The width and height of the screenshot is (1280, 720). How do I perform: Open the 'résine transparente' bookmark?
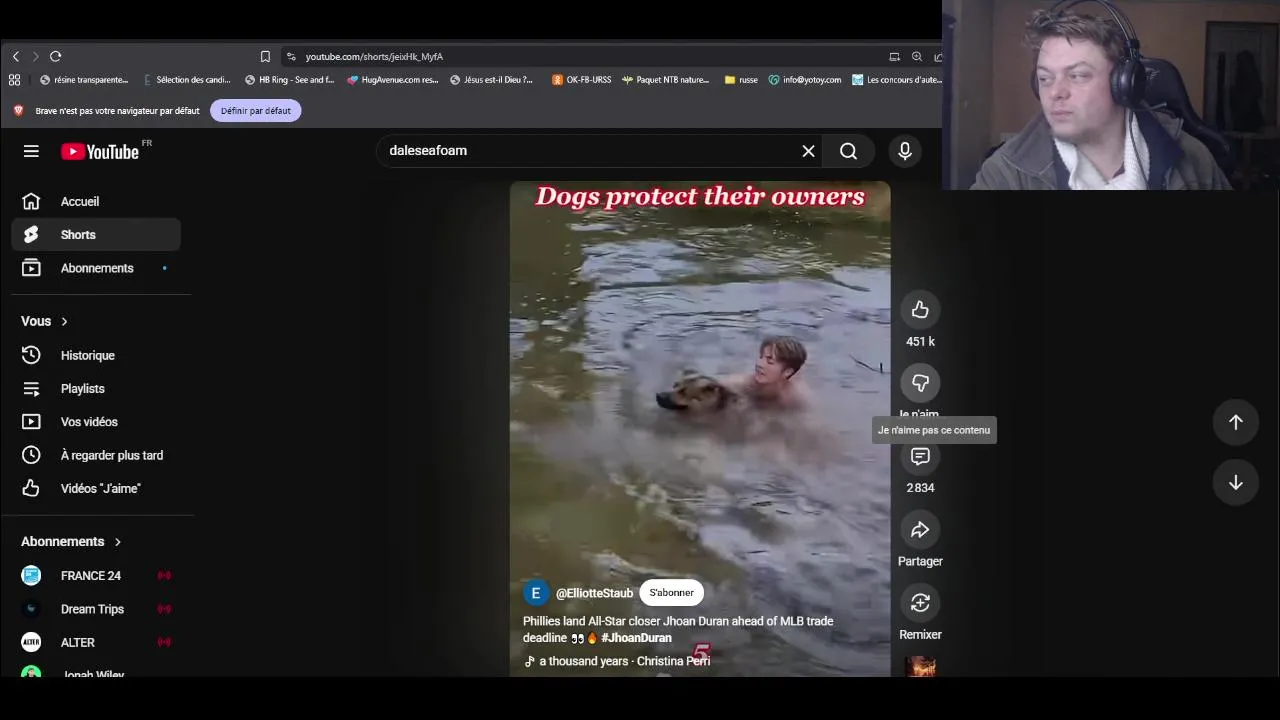pos(84,80)
